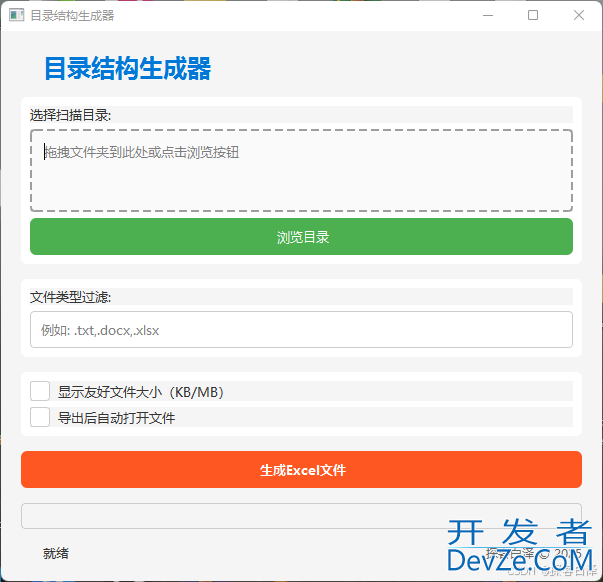The height and width of the screenshot is (582, 603).
Task: Close the 目录结构生成器 window
Action: point(579,15)
